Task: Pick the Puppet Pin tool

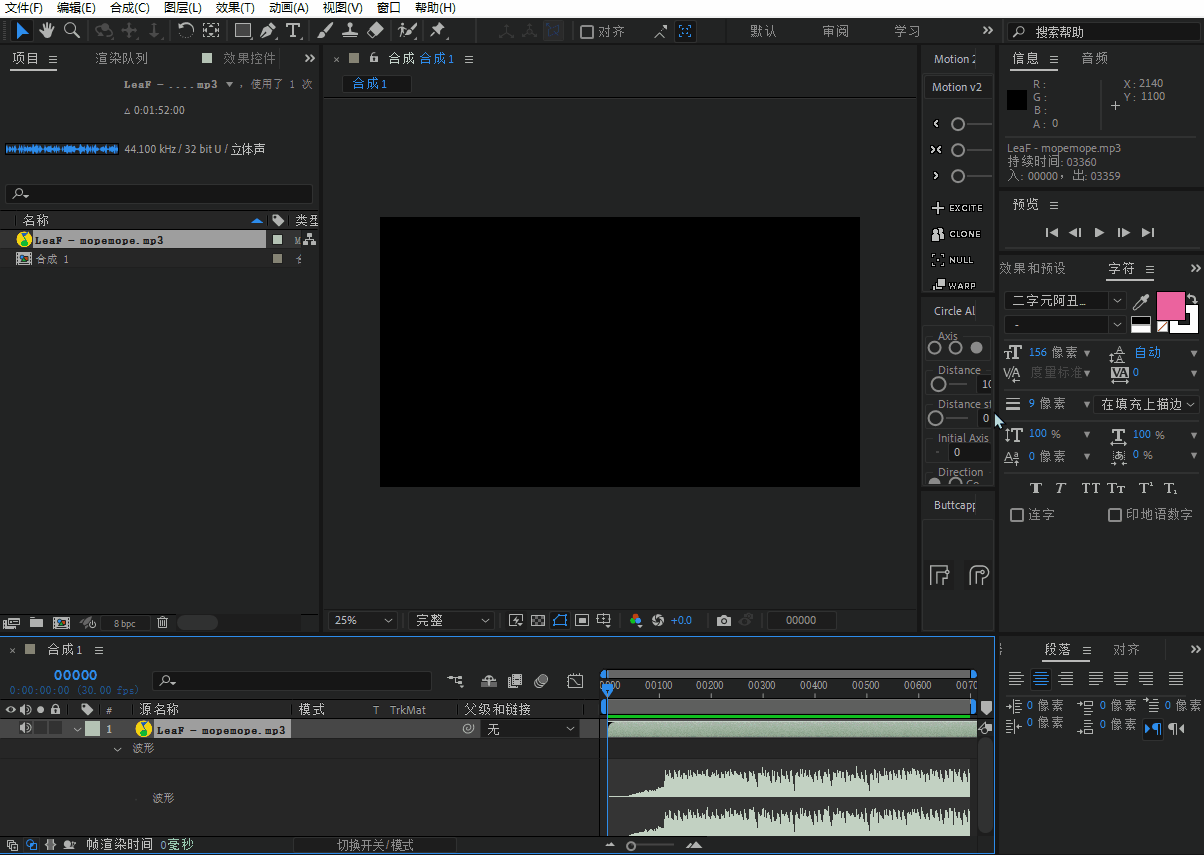Action: click(x=437, y=31)
